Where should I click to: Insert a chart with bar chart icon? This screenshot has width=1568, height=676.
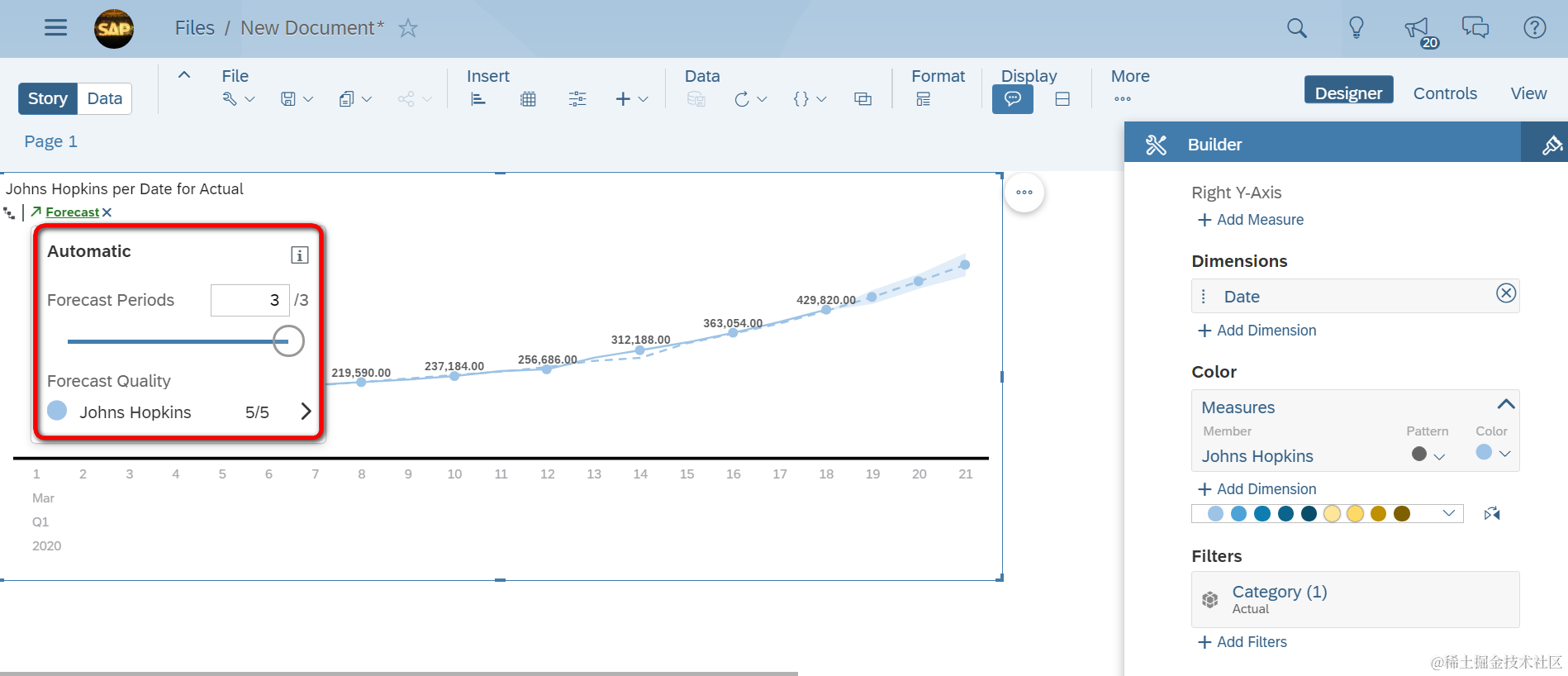point(478,99)
